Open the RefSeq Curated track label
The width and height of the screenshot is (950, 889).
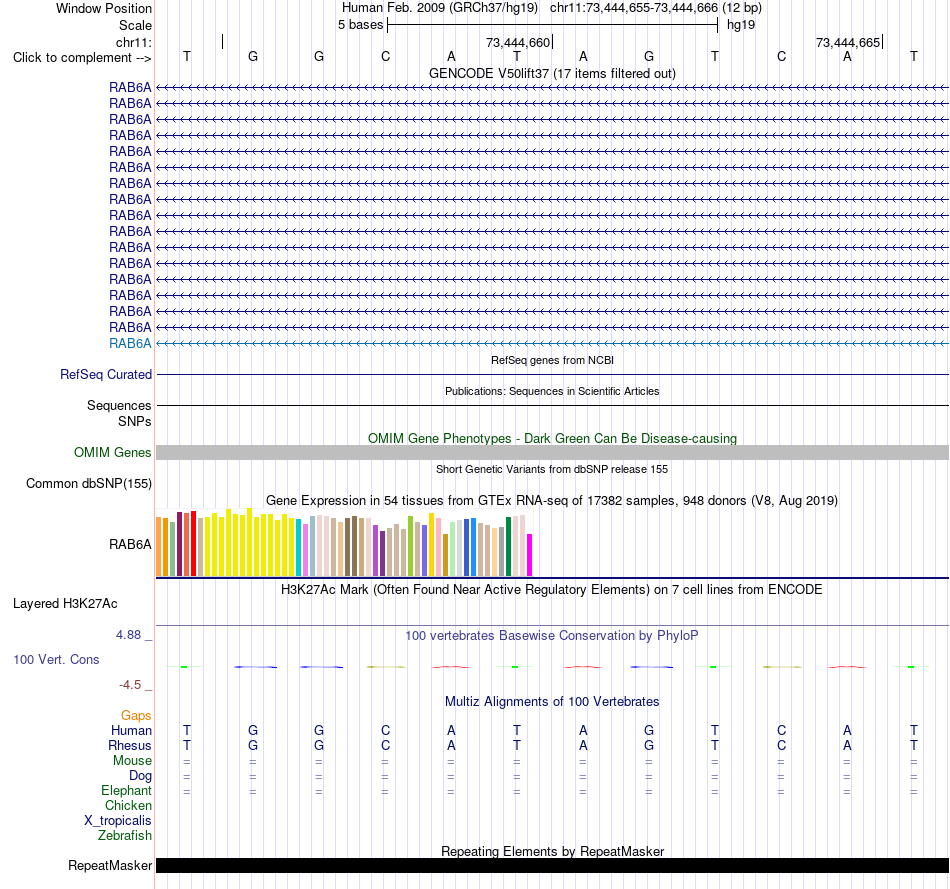pos(105,375)
